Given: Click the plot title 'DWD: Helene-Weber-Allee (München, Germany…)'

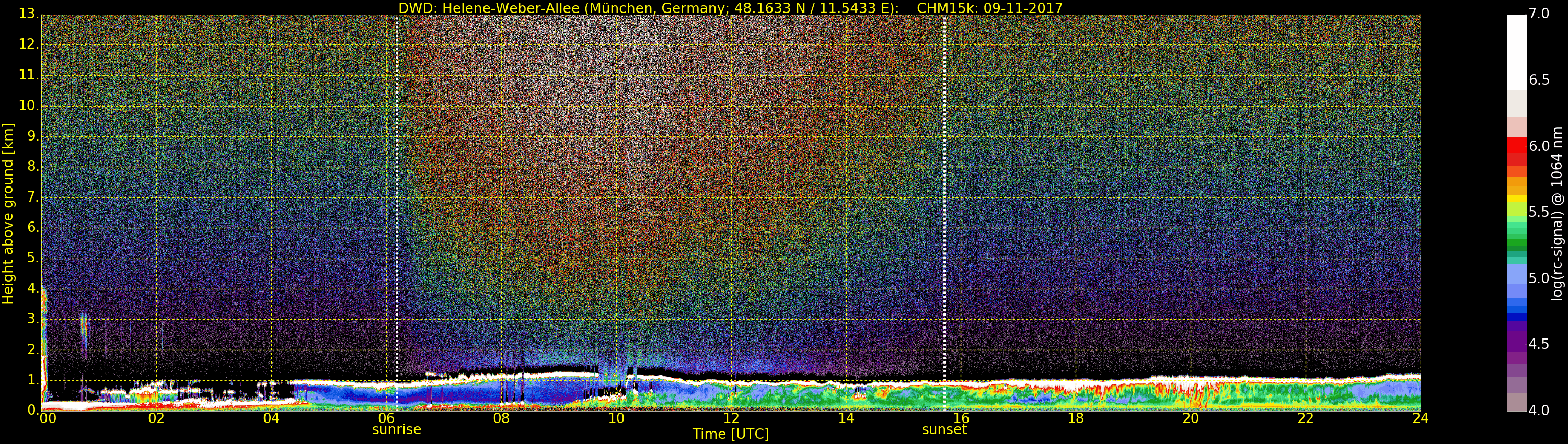Looking at the screenshot, I should 648,8.
